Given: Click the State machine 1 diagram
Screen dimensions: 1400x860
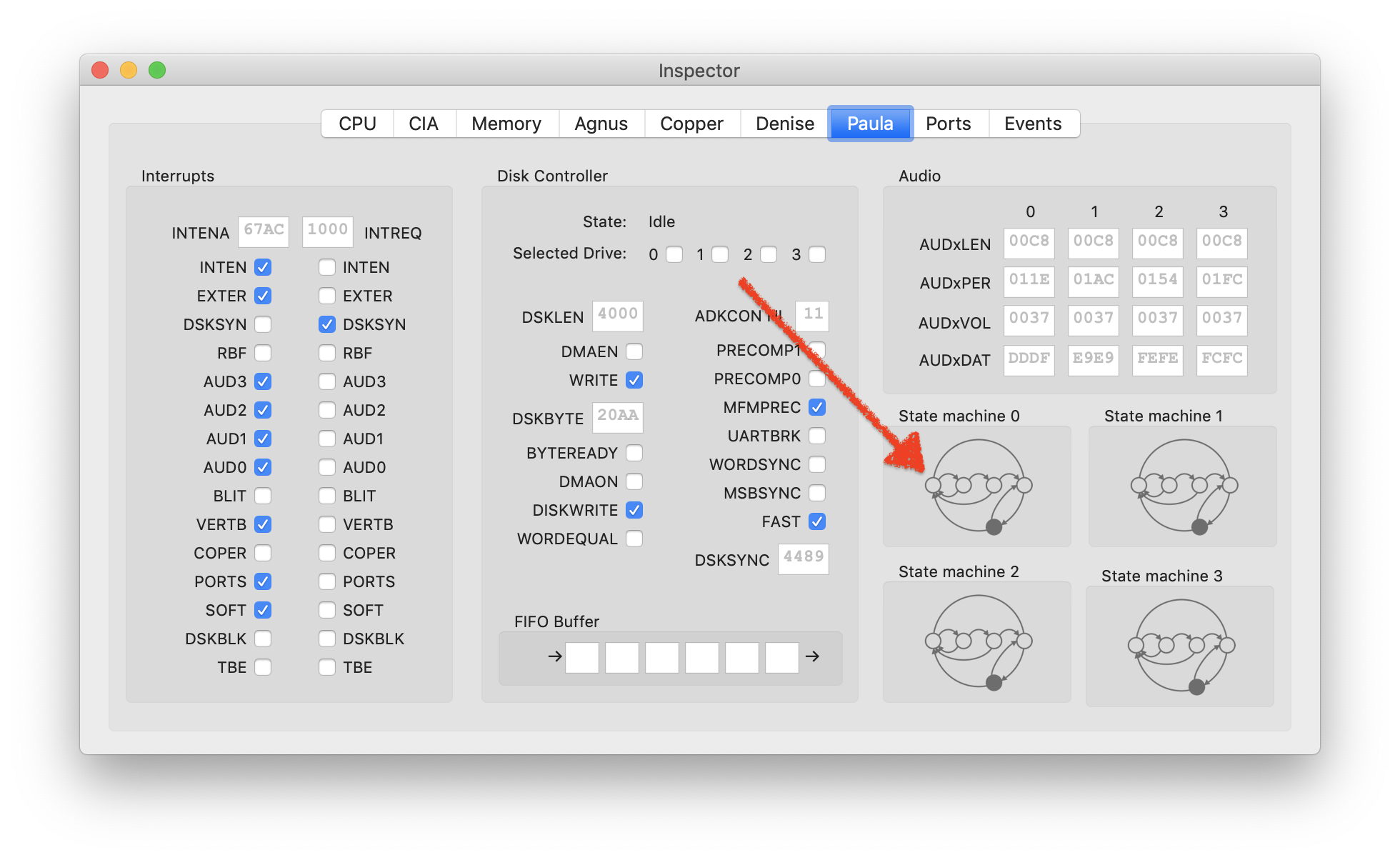Looking at the screenshot, I should (x=1184, y=486).
